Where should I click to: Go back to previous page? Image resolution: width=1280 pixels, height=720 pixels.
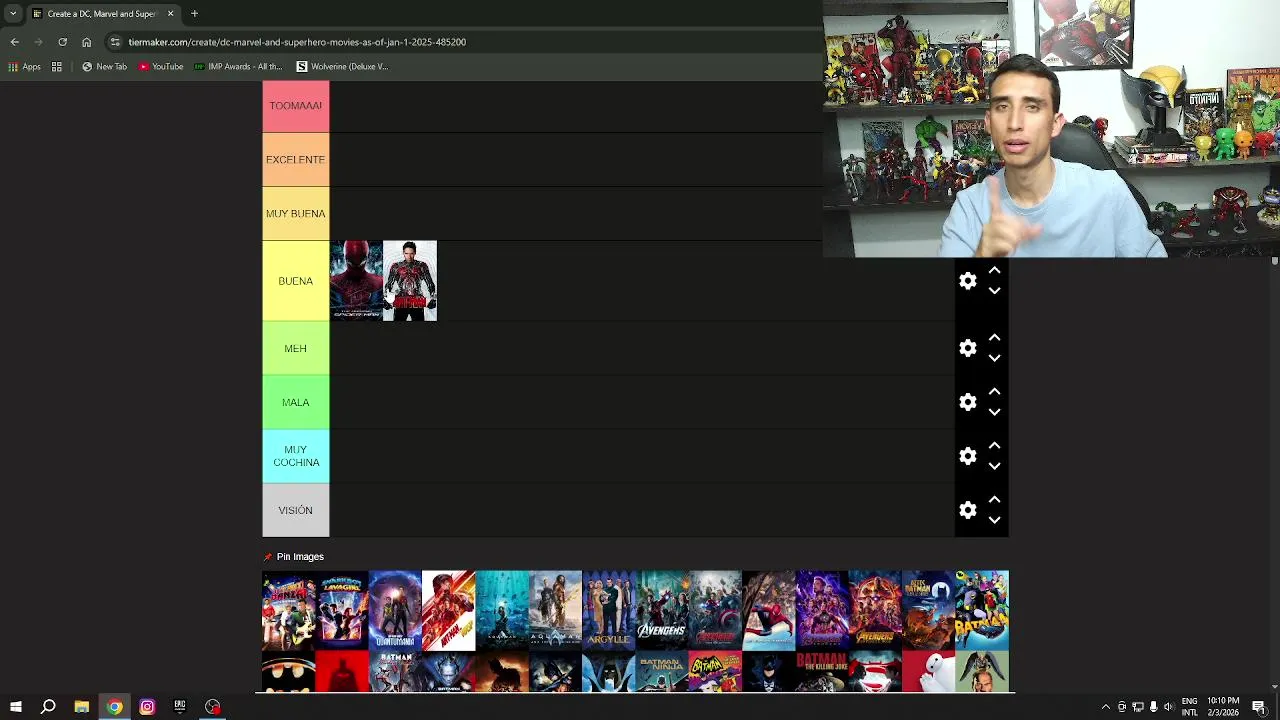pyautogui.click(x=14, y=42)
